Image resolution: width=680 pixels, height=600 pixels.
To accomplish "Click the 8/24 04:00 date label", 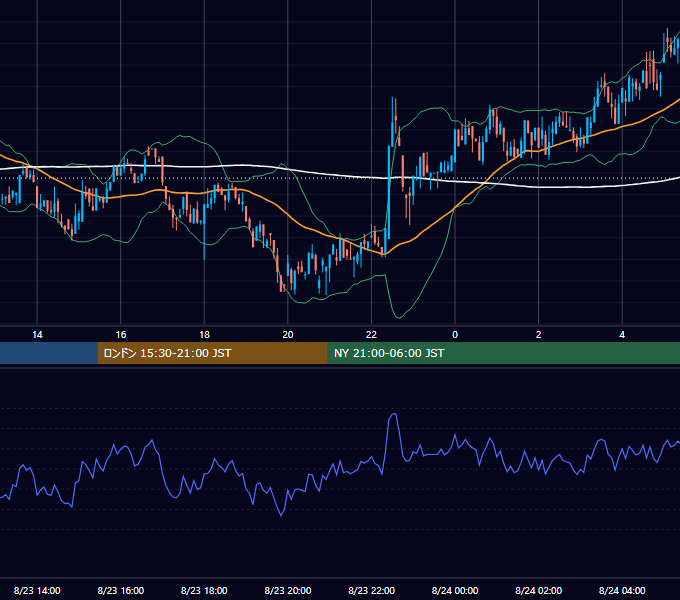I will pos(622,590).
